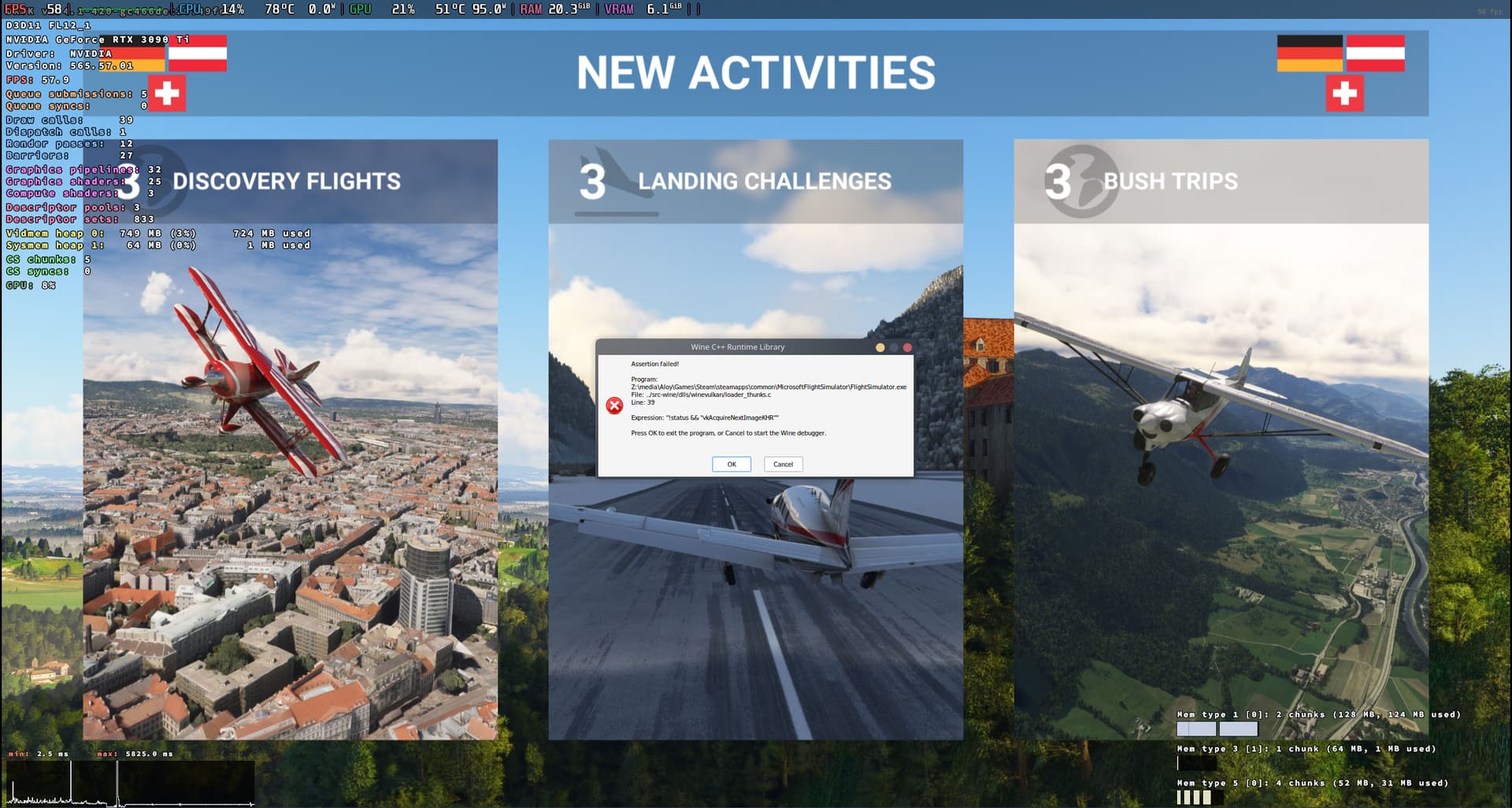This screenshot has width=1512, height=808.
Task: Click the 'NVIDIA GeForce RTX 3090 Ti' overlay line
Action: click(98, 39)
